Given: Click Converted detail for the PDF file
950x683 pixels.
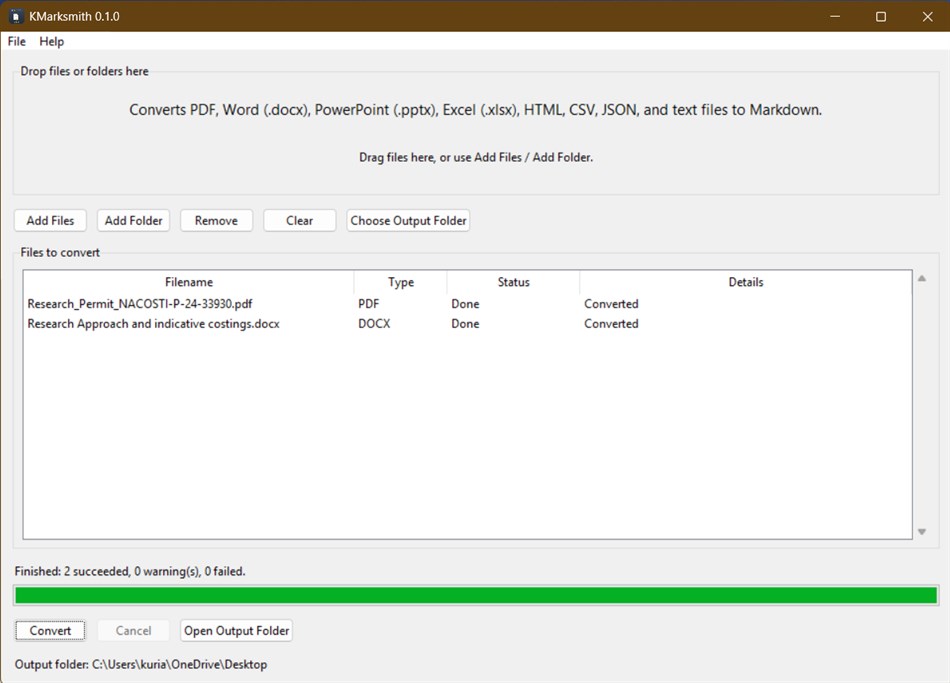Looking at the screenshot, I should 611,304.
